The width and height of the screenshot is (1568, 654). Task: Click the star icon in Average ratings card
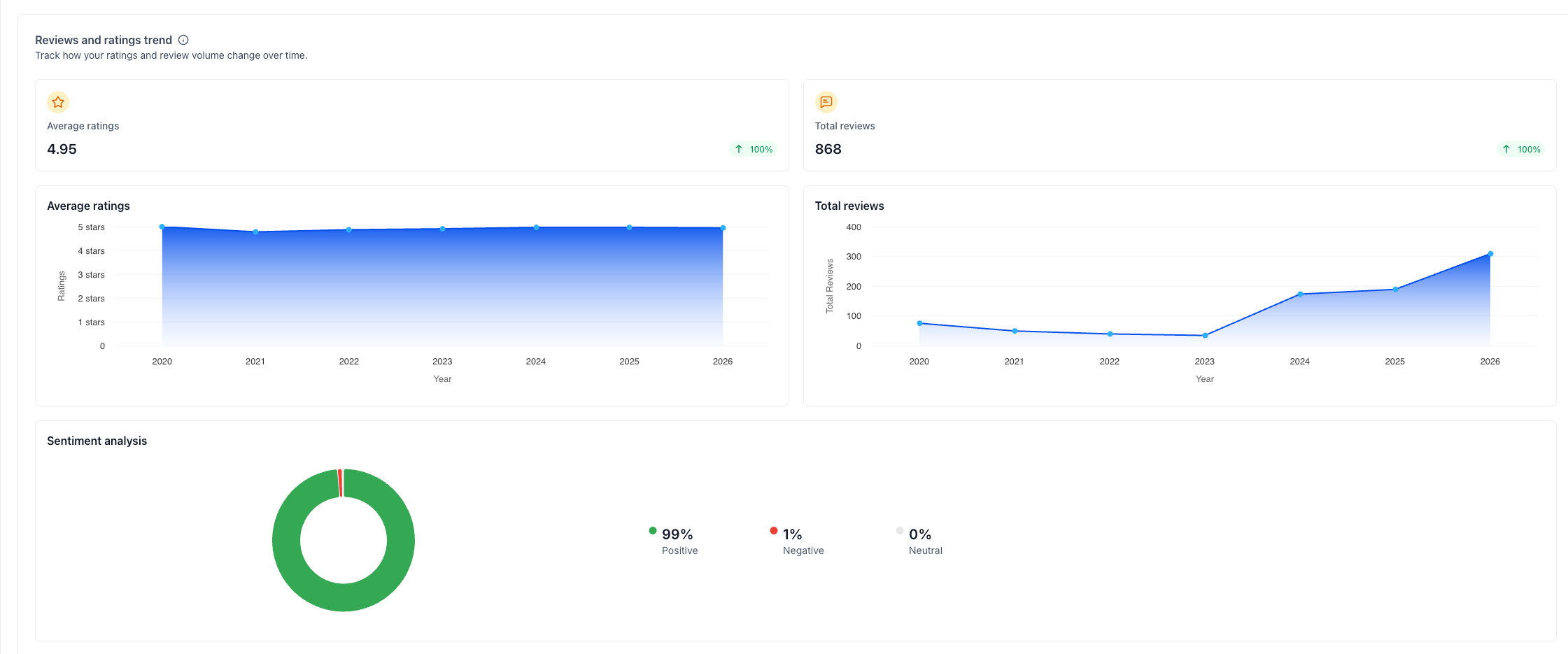tap(58, 102)
